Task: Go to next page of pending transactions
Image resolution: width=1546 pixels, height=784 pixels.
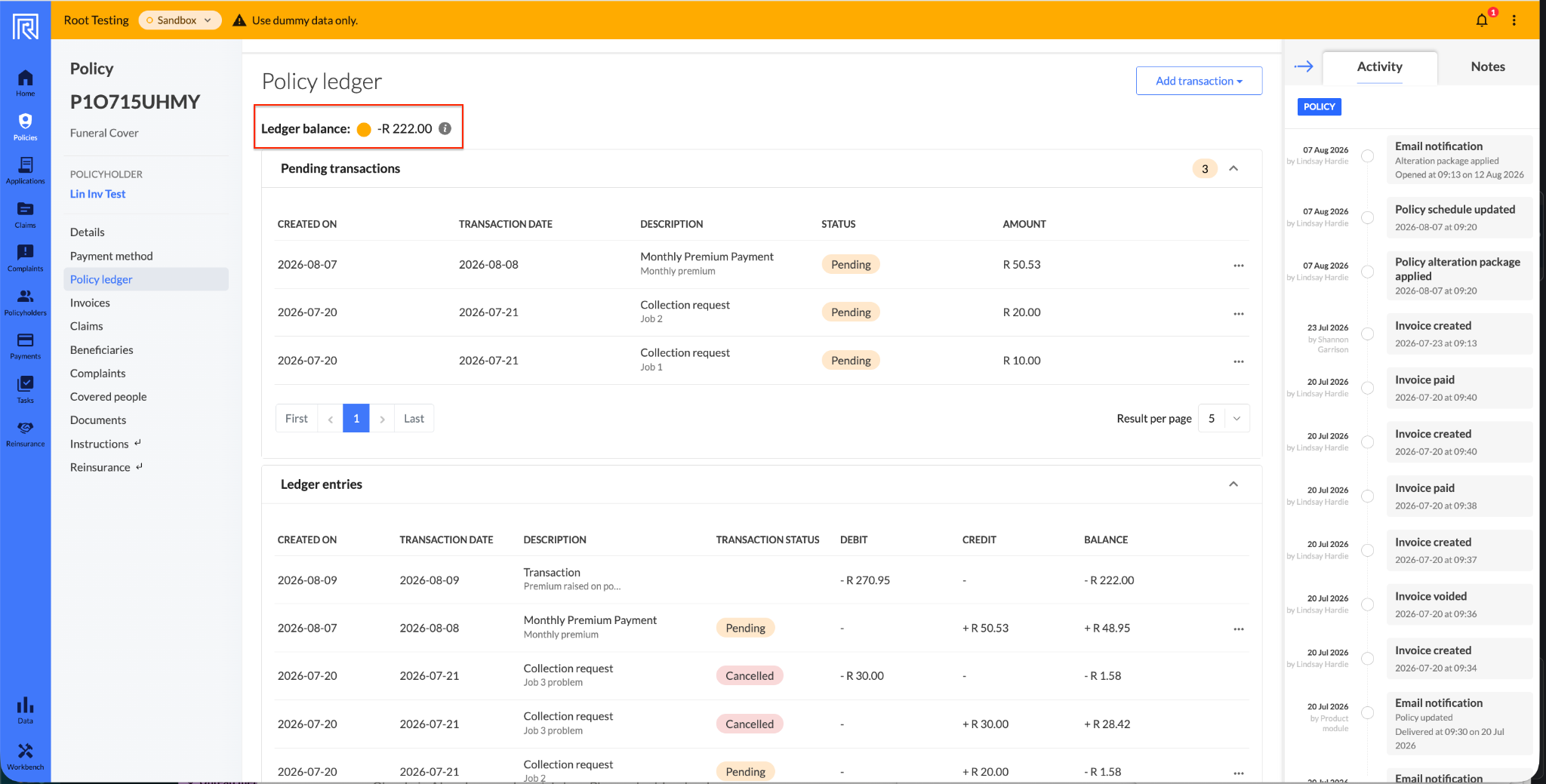Action: click(382, 419)
